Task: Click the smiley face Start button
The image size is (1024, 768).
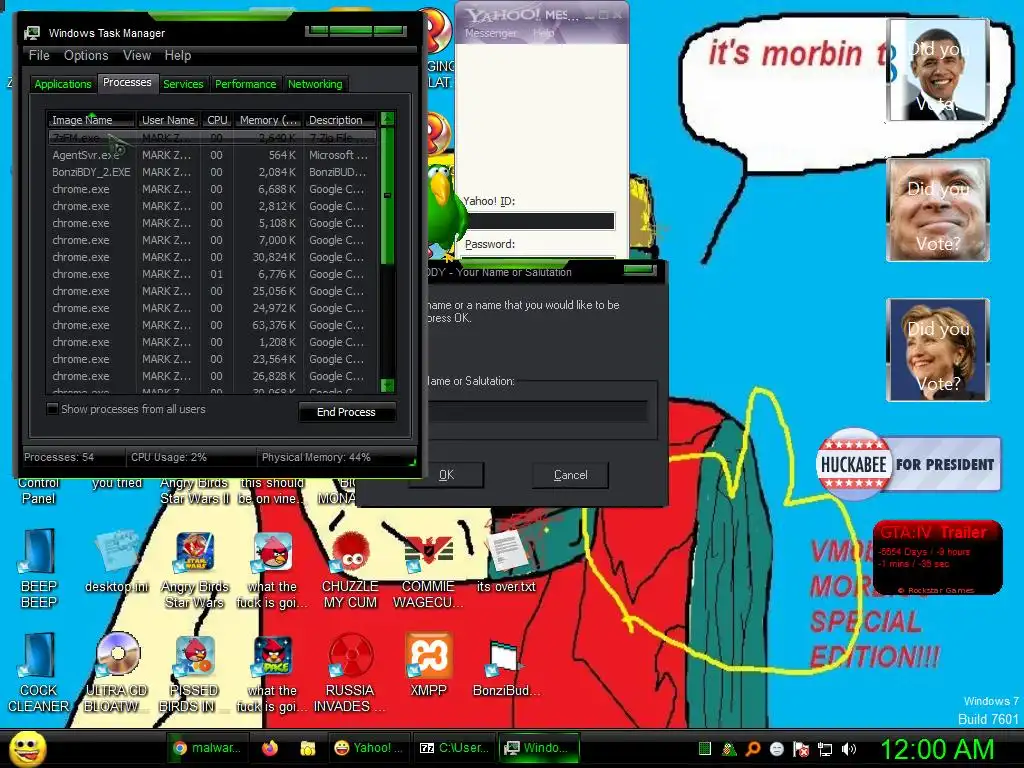Action: click(27, 748)
